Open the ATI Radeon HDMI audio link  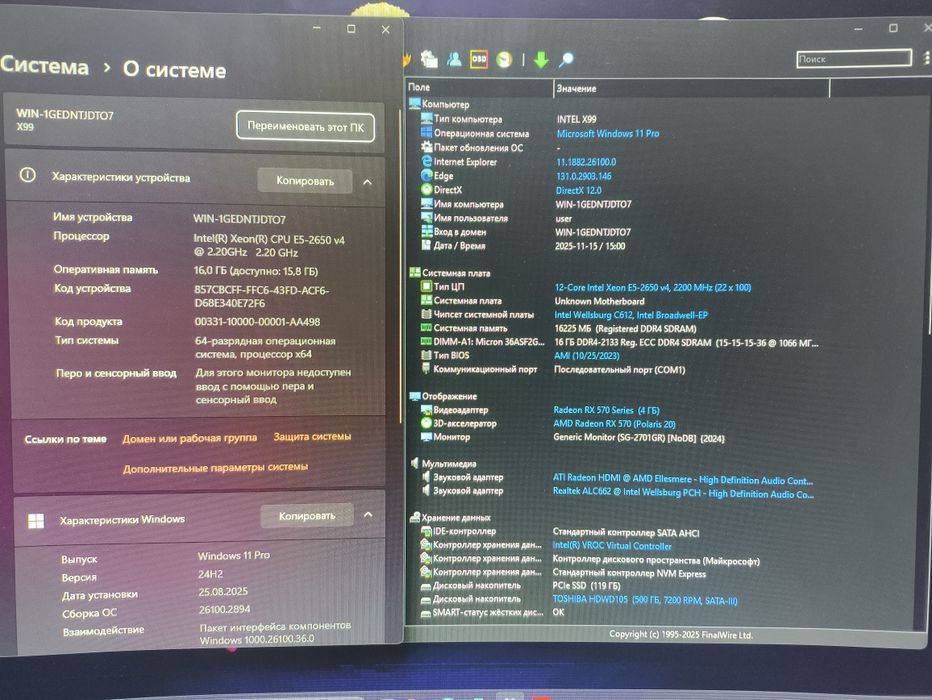[x=683, y=479]
